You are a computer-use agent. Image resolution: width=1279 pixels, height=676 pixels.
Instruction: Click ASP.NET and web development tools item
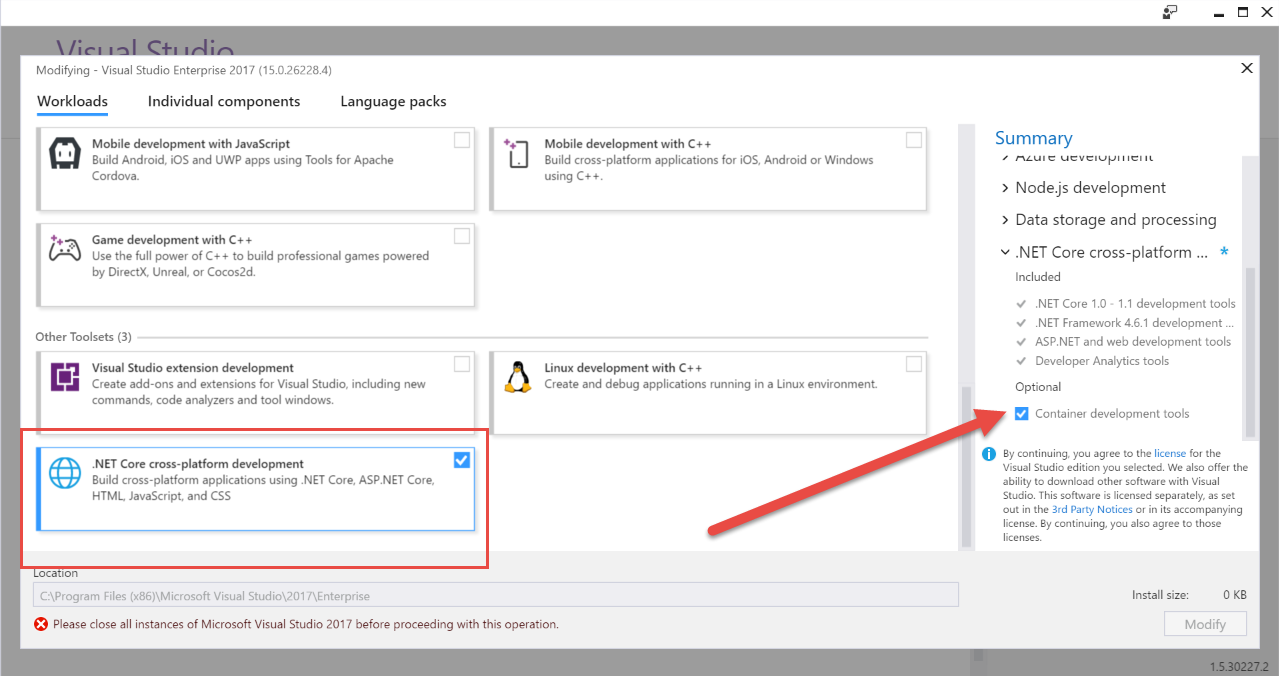(1133, 342)
